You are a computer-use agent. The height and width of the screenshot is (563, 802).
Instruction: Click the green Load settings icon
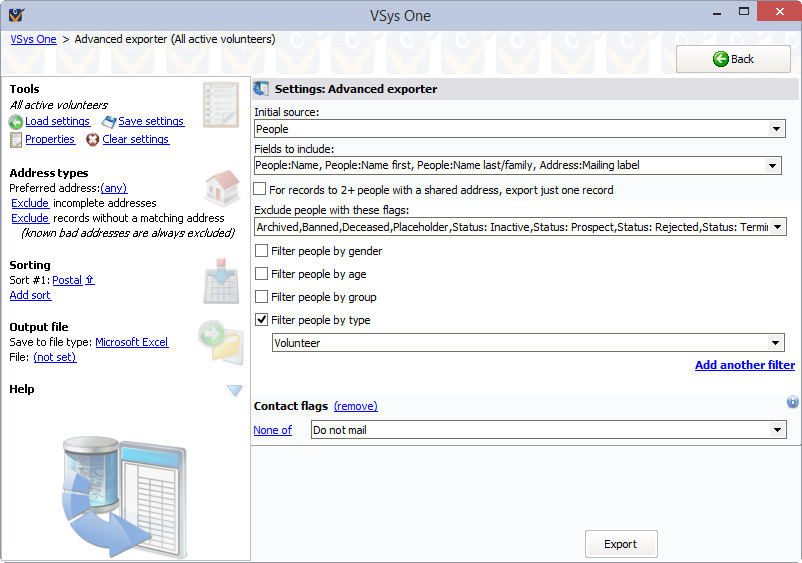(x=16, y=122)
